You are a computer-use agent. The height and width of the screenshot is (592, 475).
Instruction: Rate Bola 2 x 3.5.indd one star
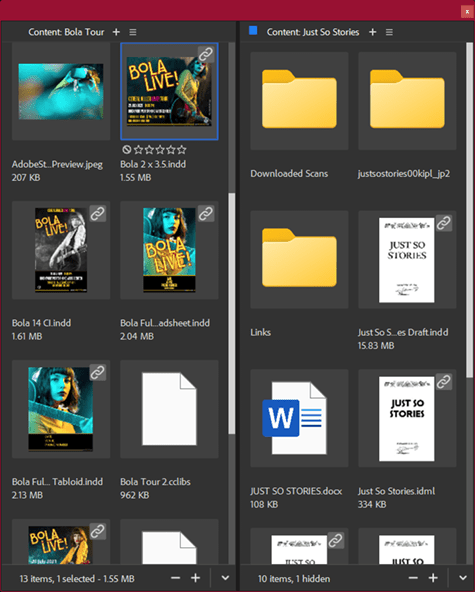click(x=138, y=150)
